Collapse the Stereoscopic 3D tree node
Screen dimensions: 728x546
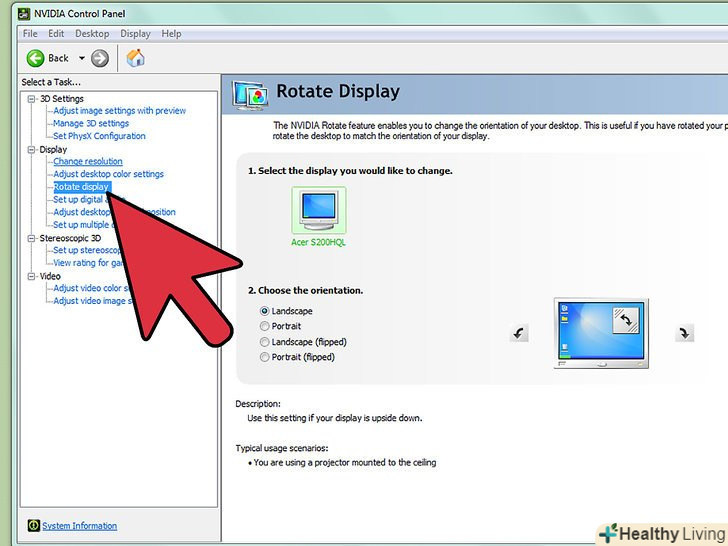coord(32,238)
